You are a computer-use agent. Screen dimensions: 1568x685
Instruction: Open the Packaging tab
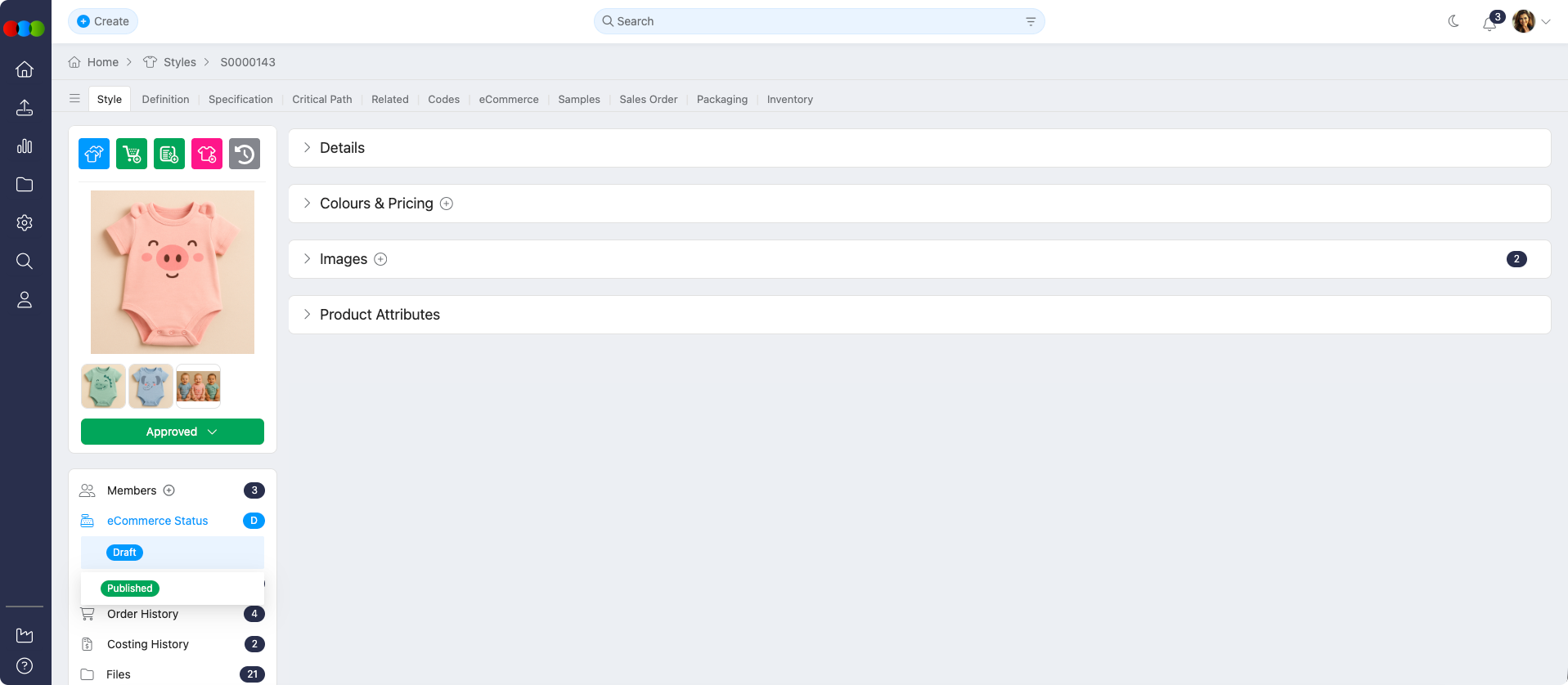722,99
